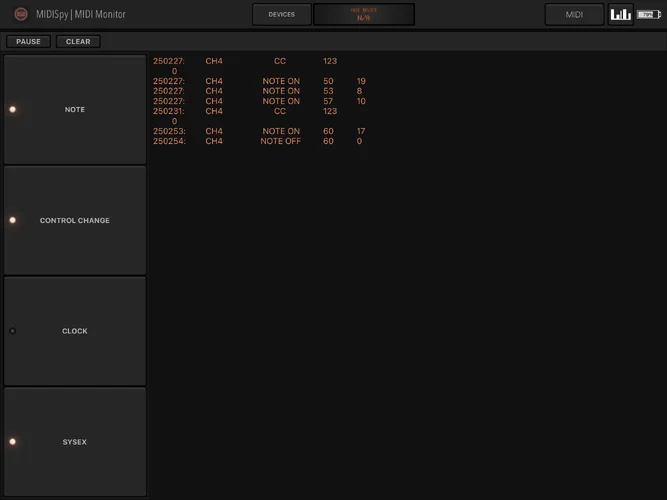Open the bar chart levels view icon
Viewport: 667px width, 500px height.
621,14
